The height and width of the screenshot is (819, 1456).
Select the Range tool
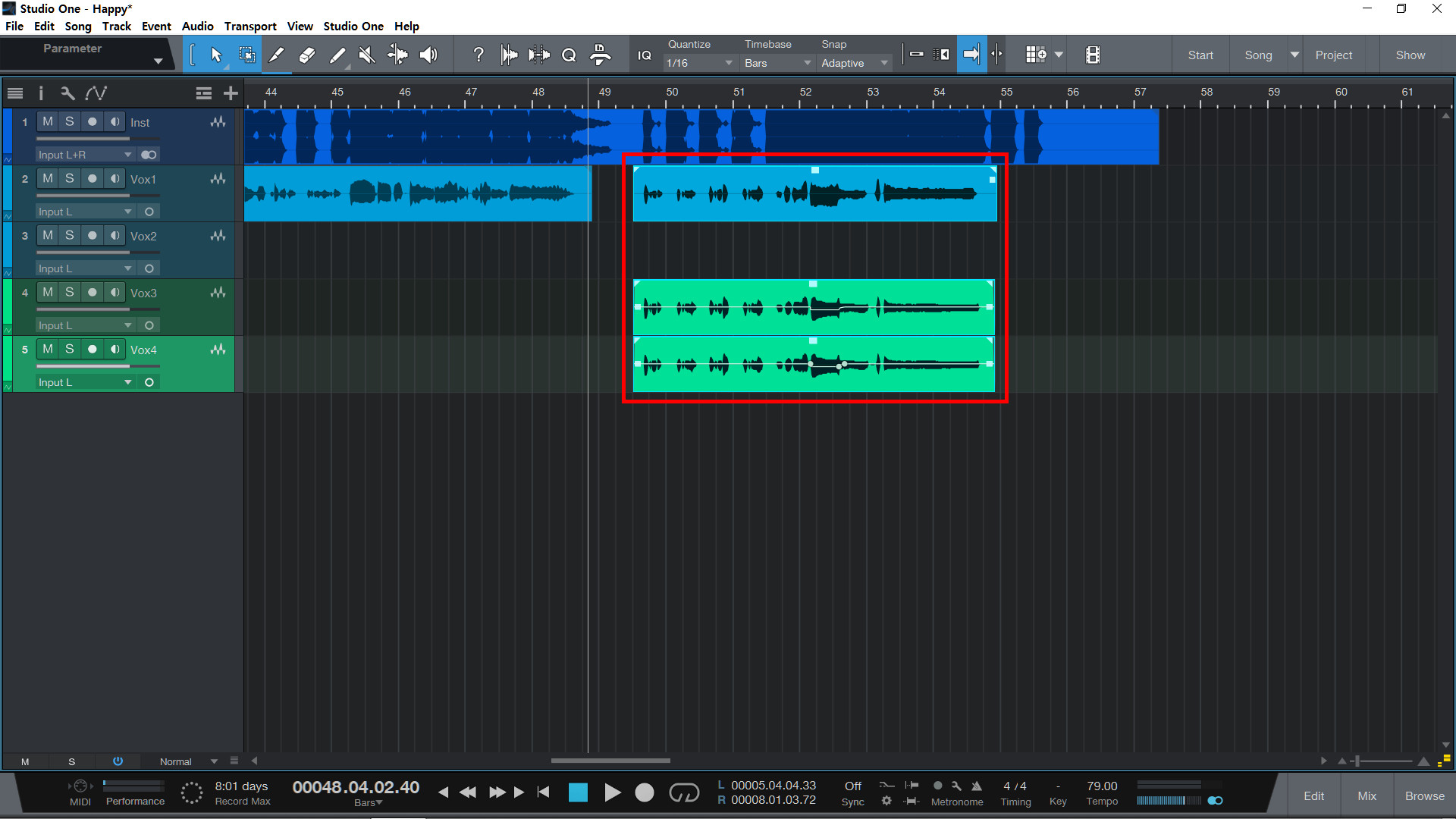click(246, 55)
